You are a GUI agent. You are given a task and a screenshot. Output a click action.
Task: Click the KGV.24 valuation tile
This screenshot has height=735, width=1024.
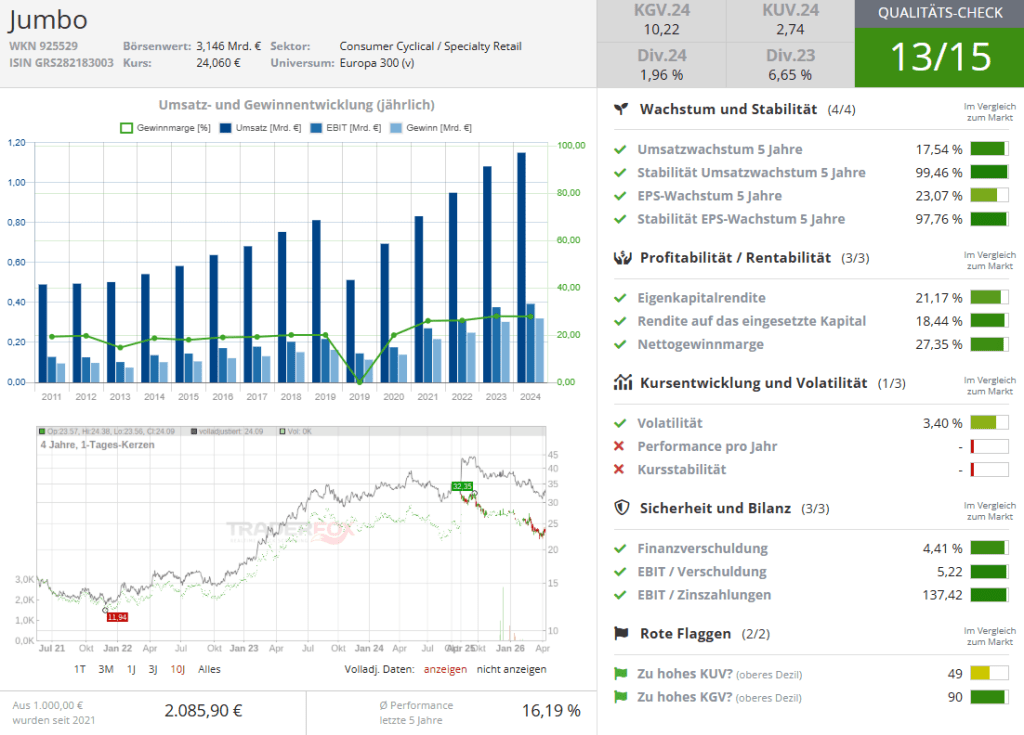coord(662,21)
